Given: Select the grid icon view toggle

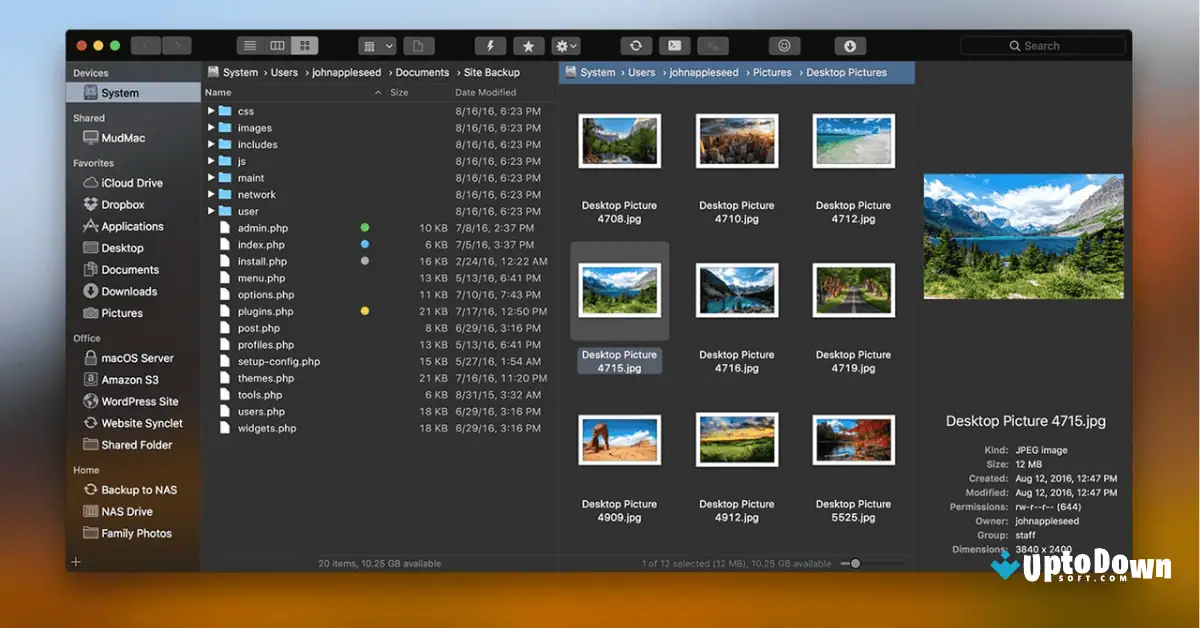Looking at the screenshot, I should click(303, 45).
